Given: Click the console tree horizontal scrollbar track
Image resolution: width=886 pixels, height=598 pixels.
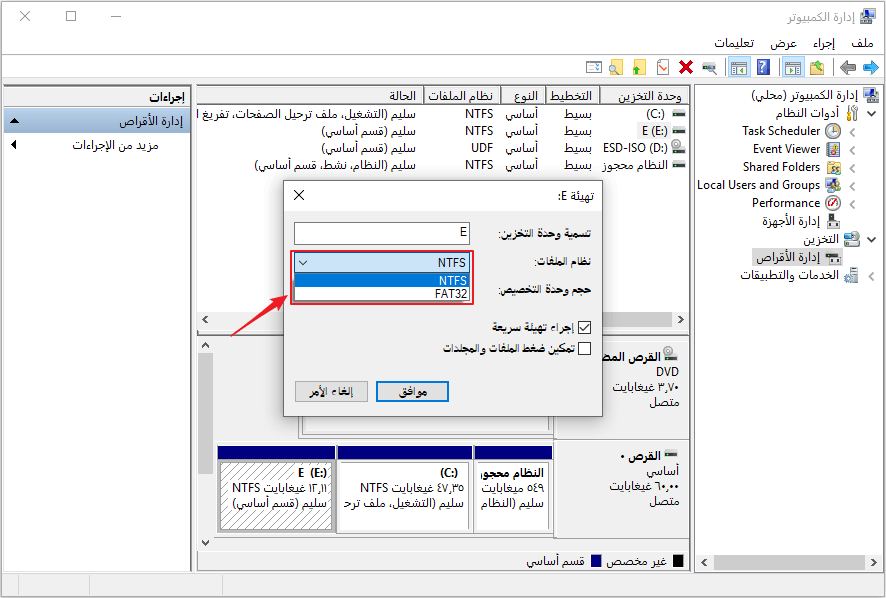Looking at the screenshot, I should (x=789, y=562).
